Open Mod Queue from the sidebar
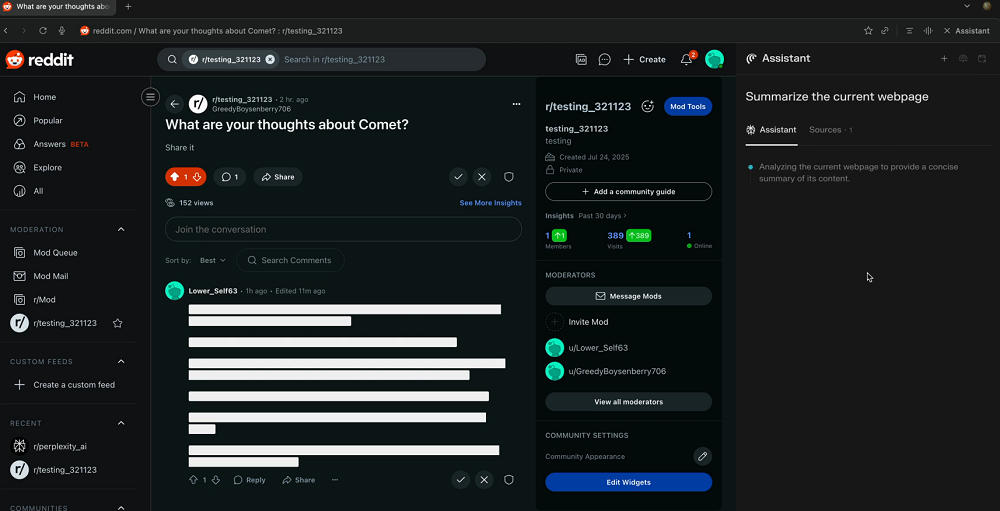 [x=55, y=253]
